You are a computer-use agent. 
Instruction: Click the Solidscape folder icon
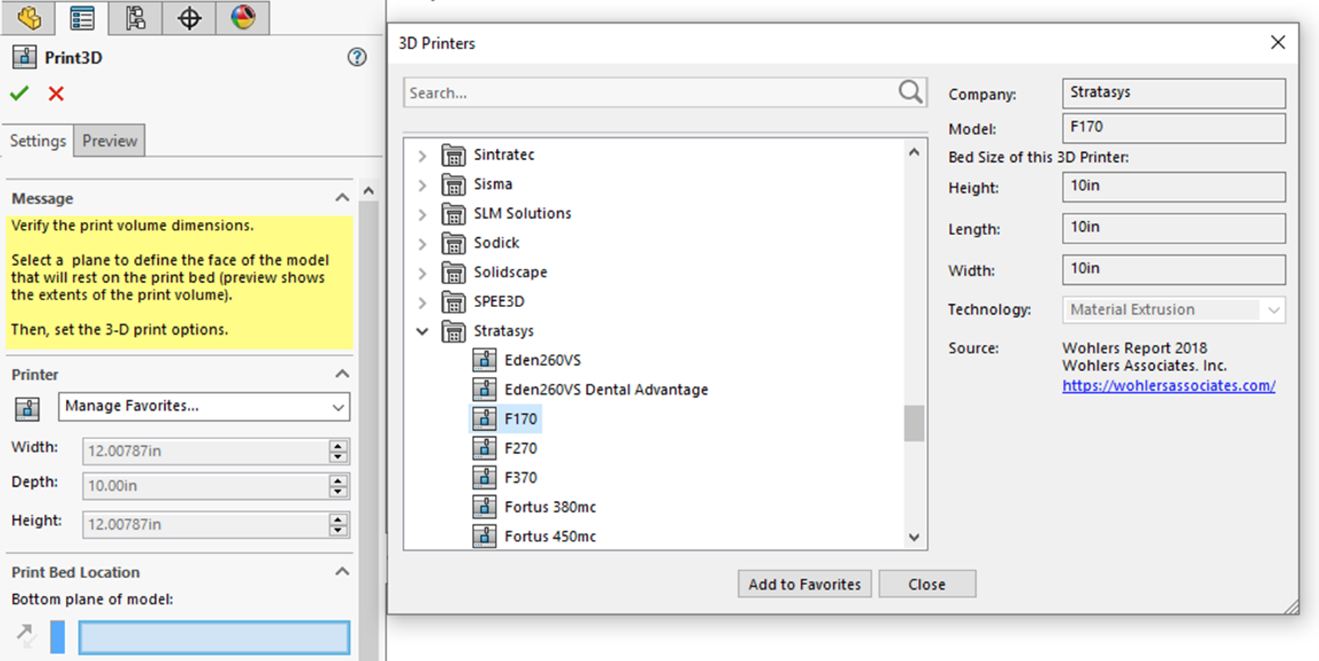[x=453, y=272]
